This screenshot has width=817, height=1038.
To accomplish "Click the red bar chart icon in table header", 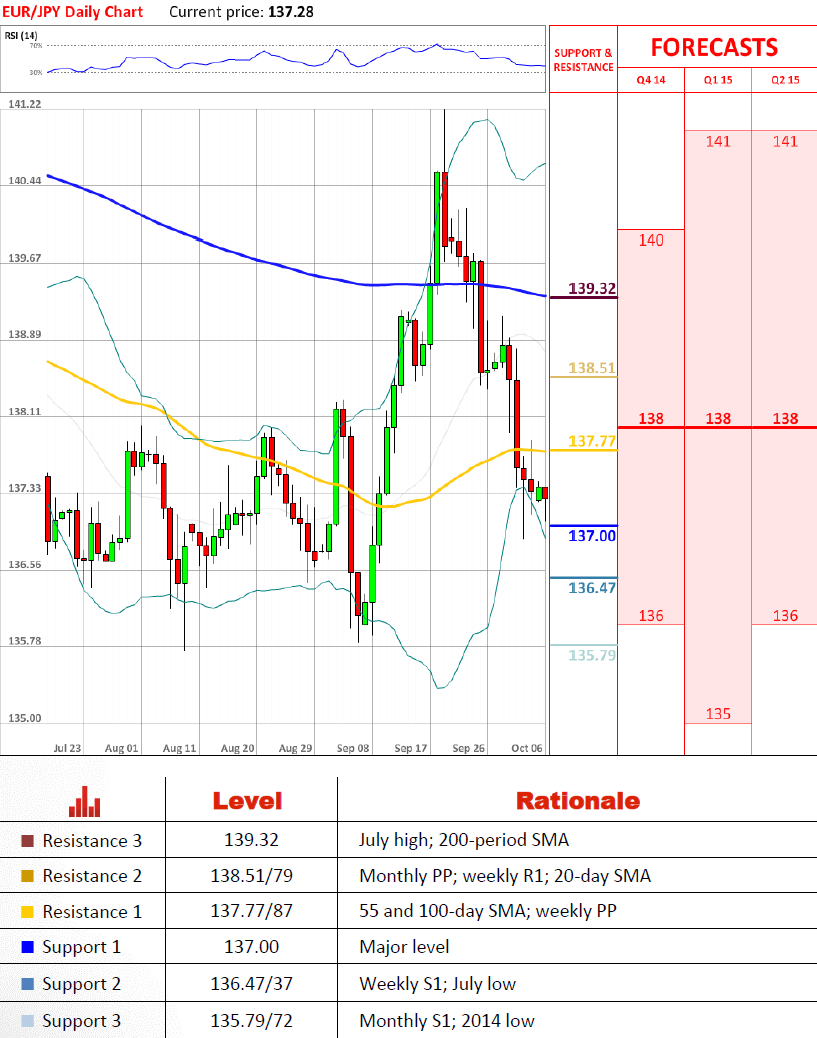I will [x=85, y=801].
